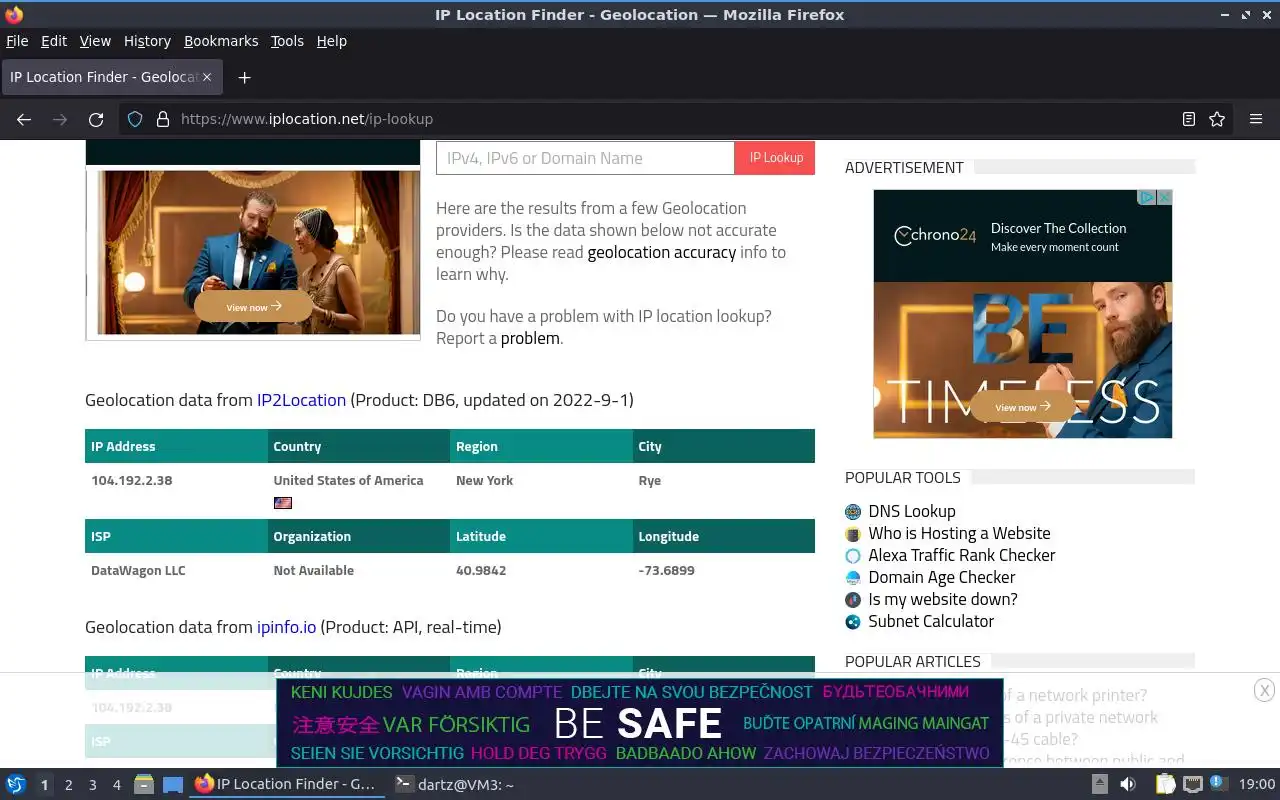Open the Bookmarks menu
The image size is (1280, 800).
tap(221, 41)
